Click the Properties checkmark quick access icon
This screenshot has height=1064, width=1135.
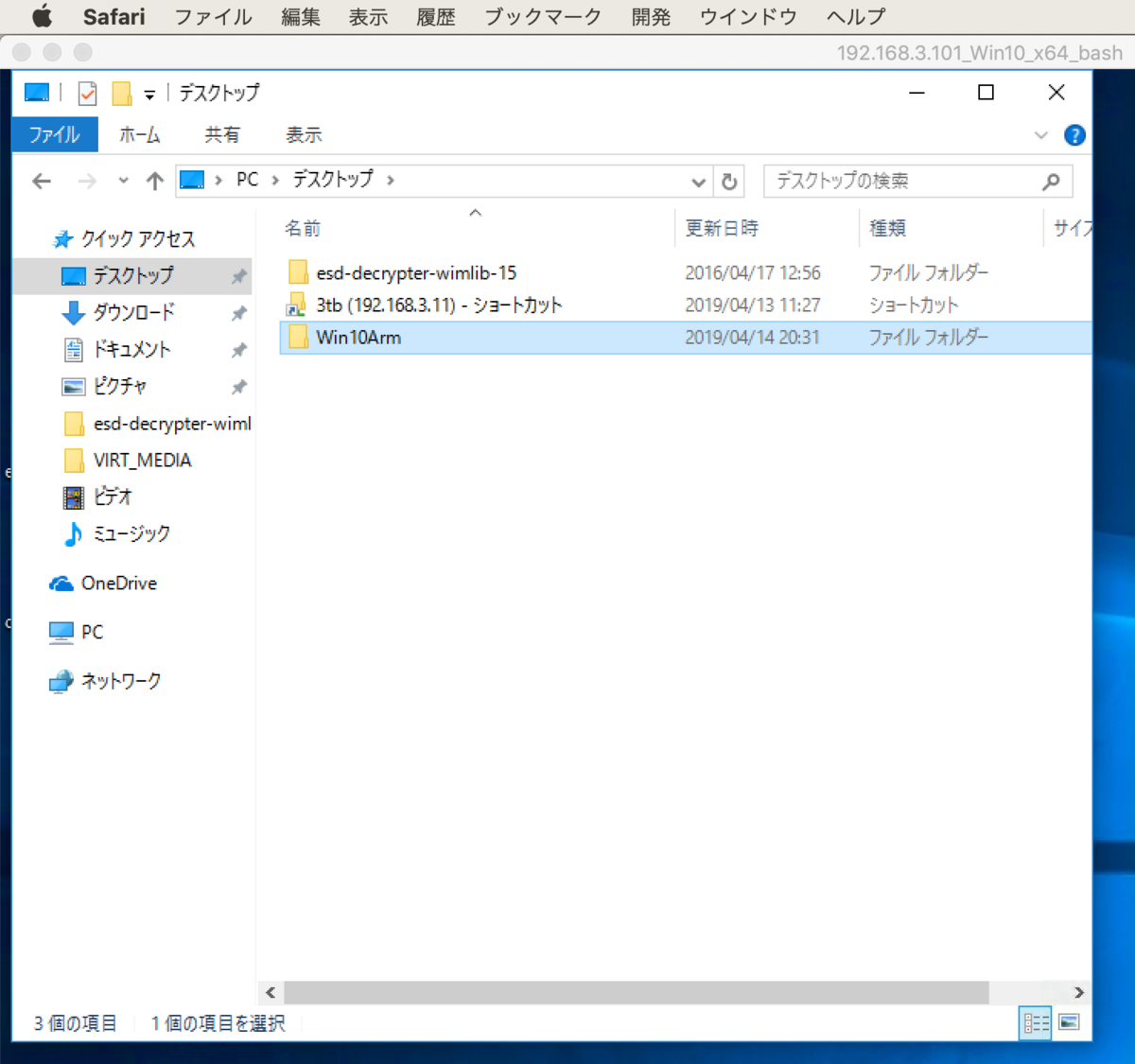click(88, 93)
